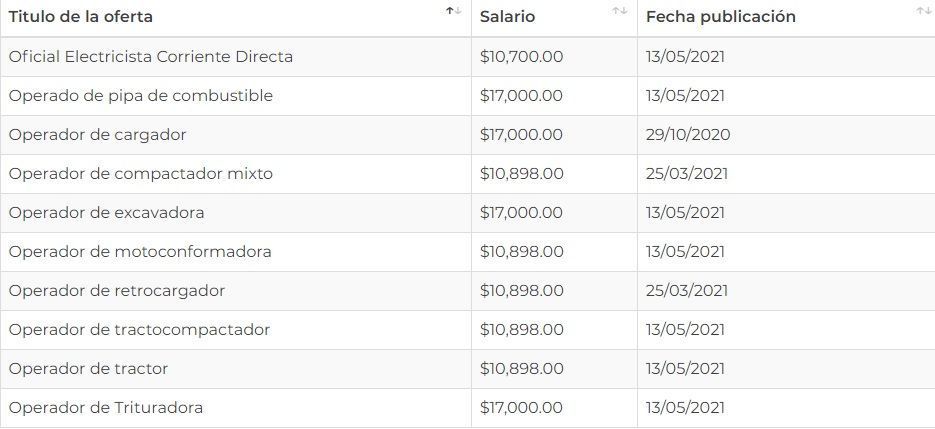This screenshot has width=935, height=429.
Task: Open Operador de compactador mixto offer
Action: pyautogui.click(x=141, y=174)
